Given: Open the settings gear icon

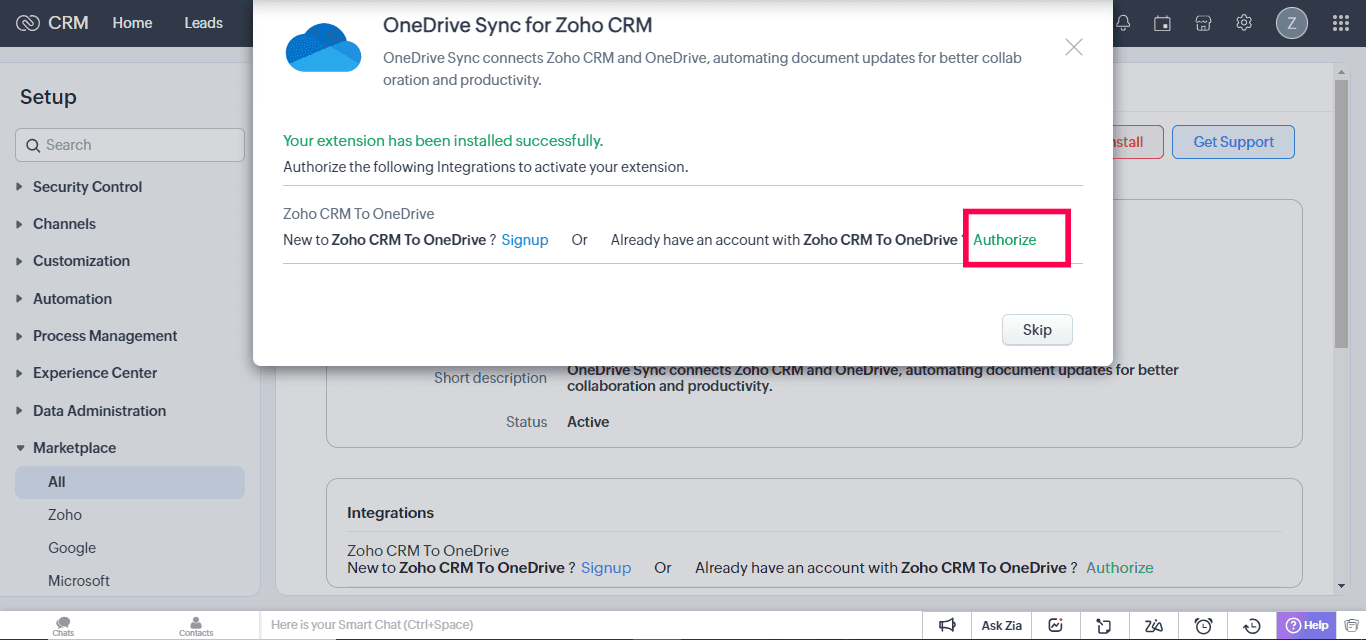Looking at the screenshot, I should (1244, 23).
